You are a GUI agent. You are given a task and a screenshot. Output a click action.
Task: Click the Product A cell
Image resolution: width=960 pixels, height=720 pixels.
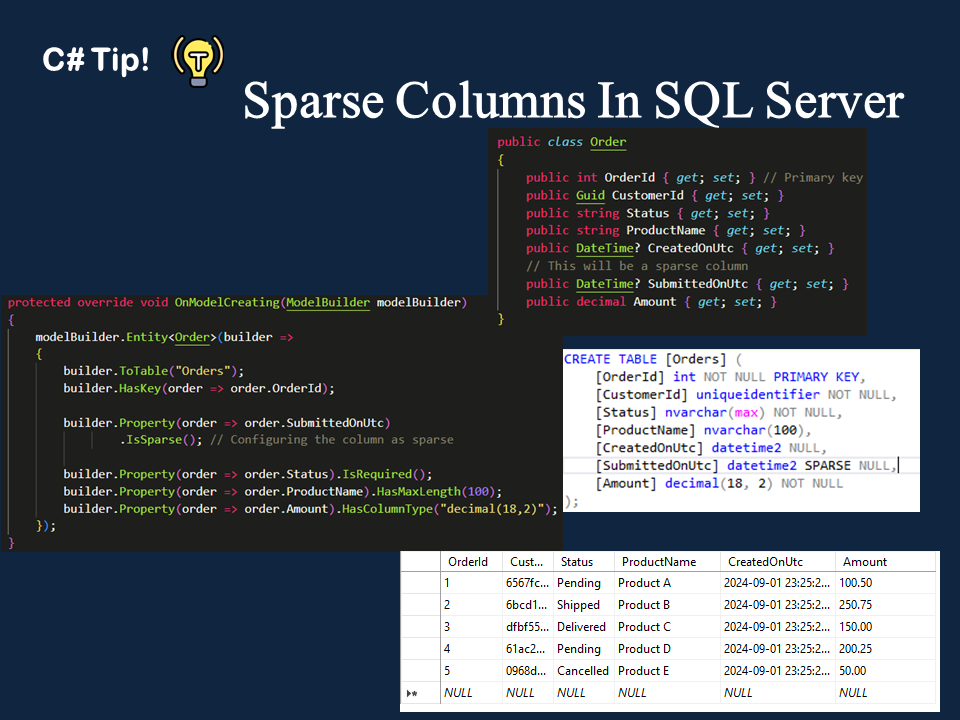coord(644,583)
